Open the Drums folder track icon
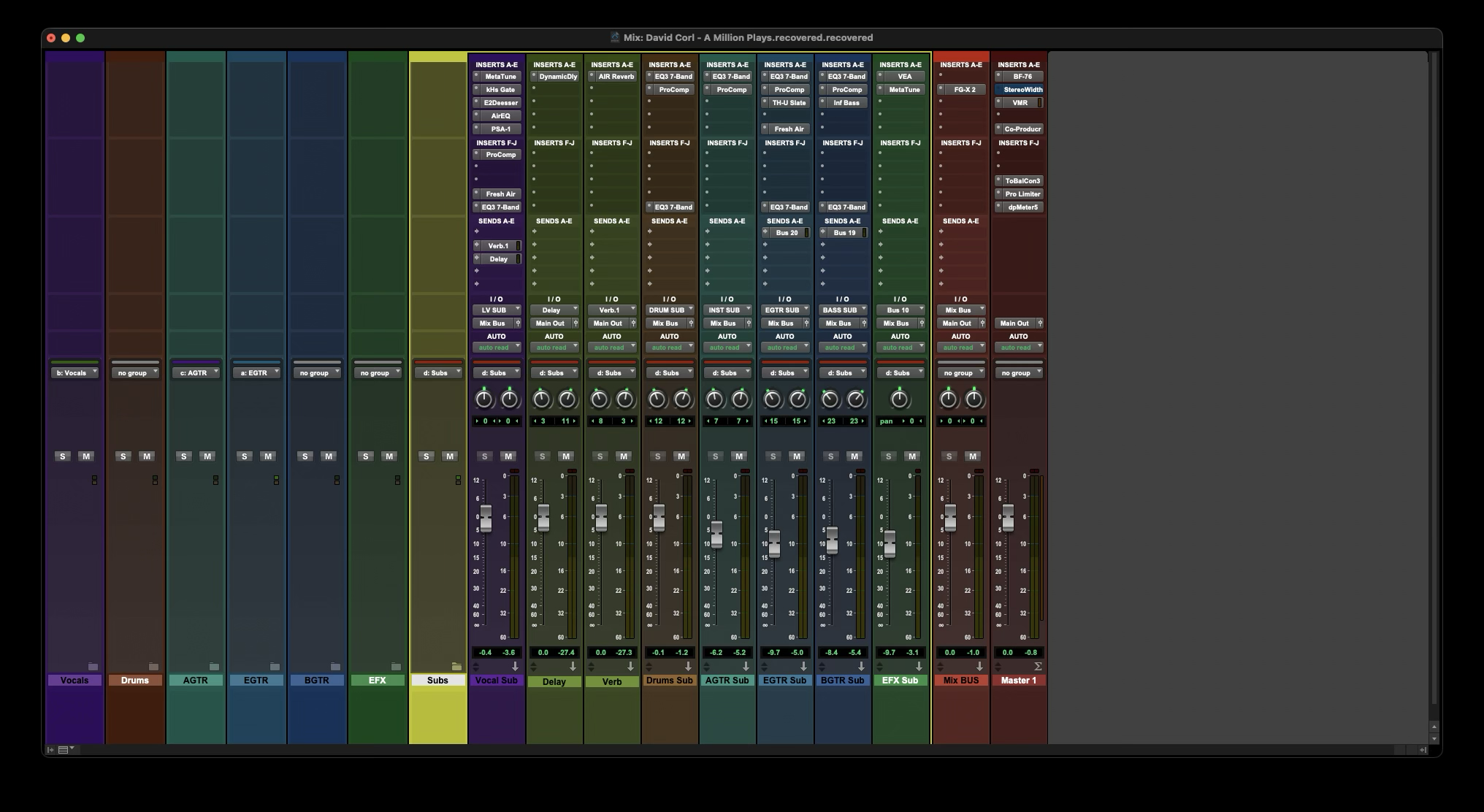 click(x=153, y=667)
